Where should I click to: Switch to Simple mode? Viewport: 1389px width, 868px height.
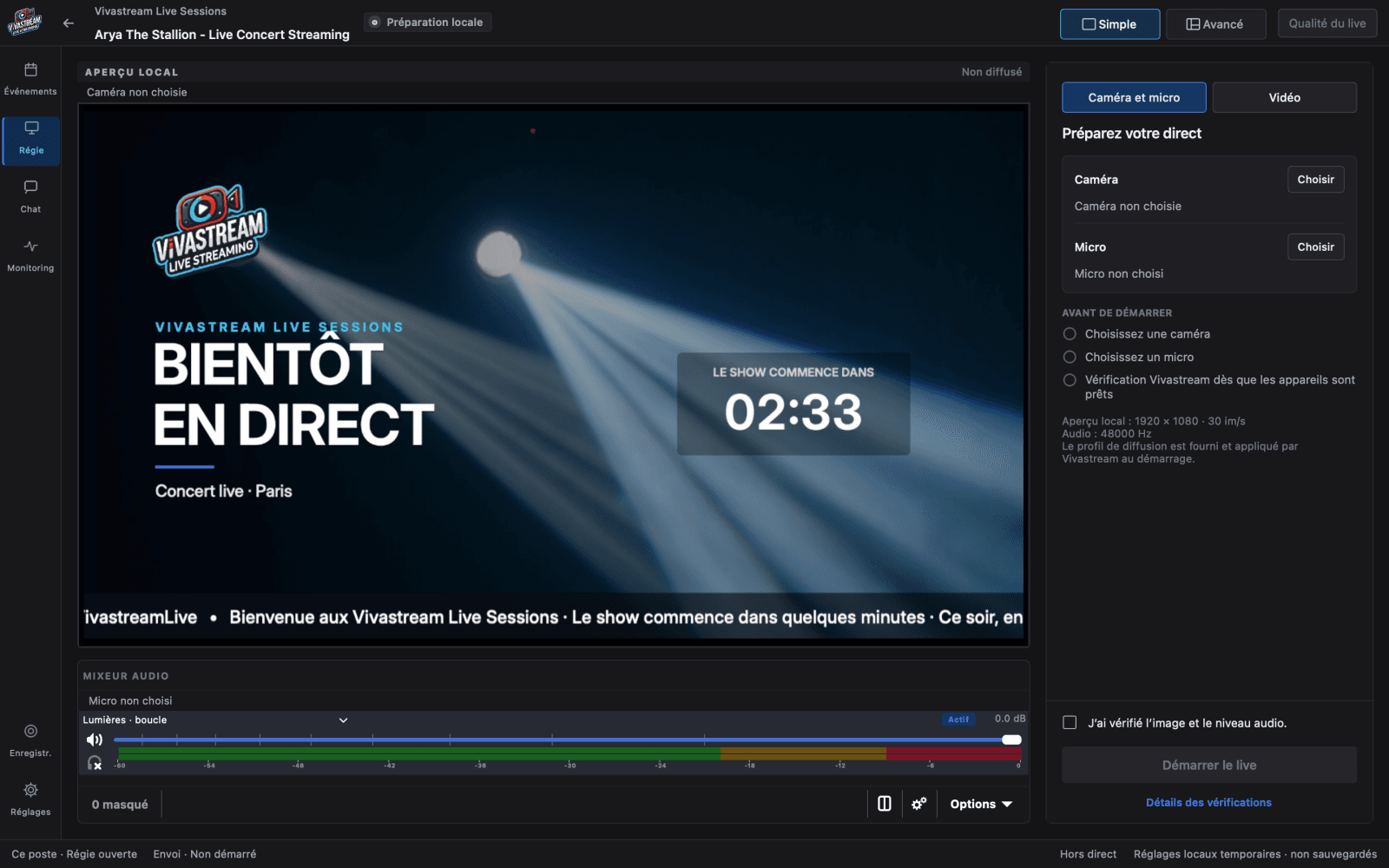(x=1109, y=24)
